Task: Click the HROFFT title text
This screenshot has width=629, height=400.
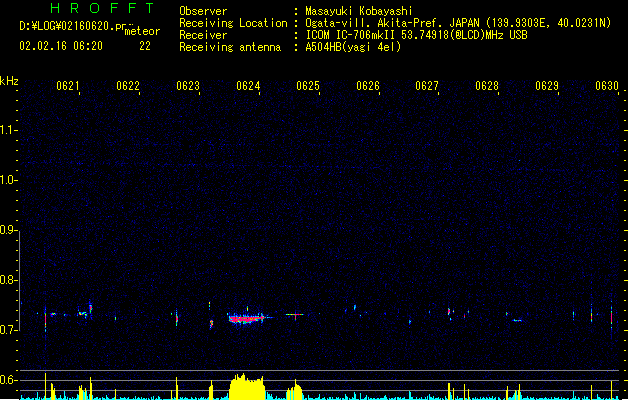Action: (102, 8)
